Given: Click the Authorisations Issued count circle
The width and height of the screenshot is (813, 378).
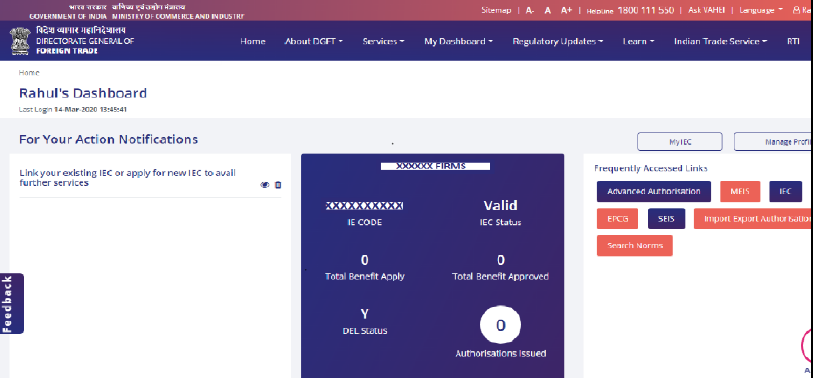Looking at the screenshot, I should pos(500,325).
